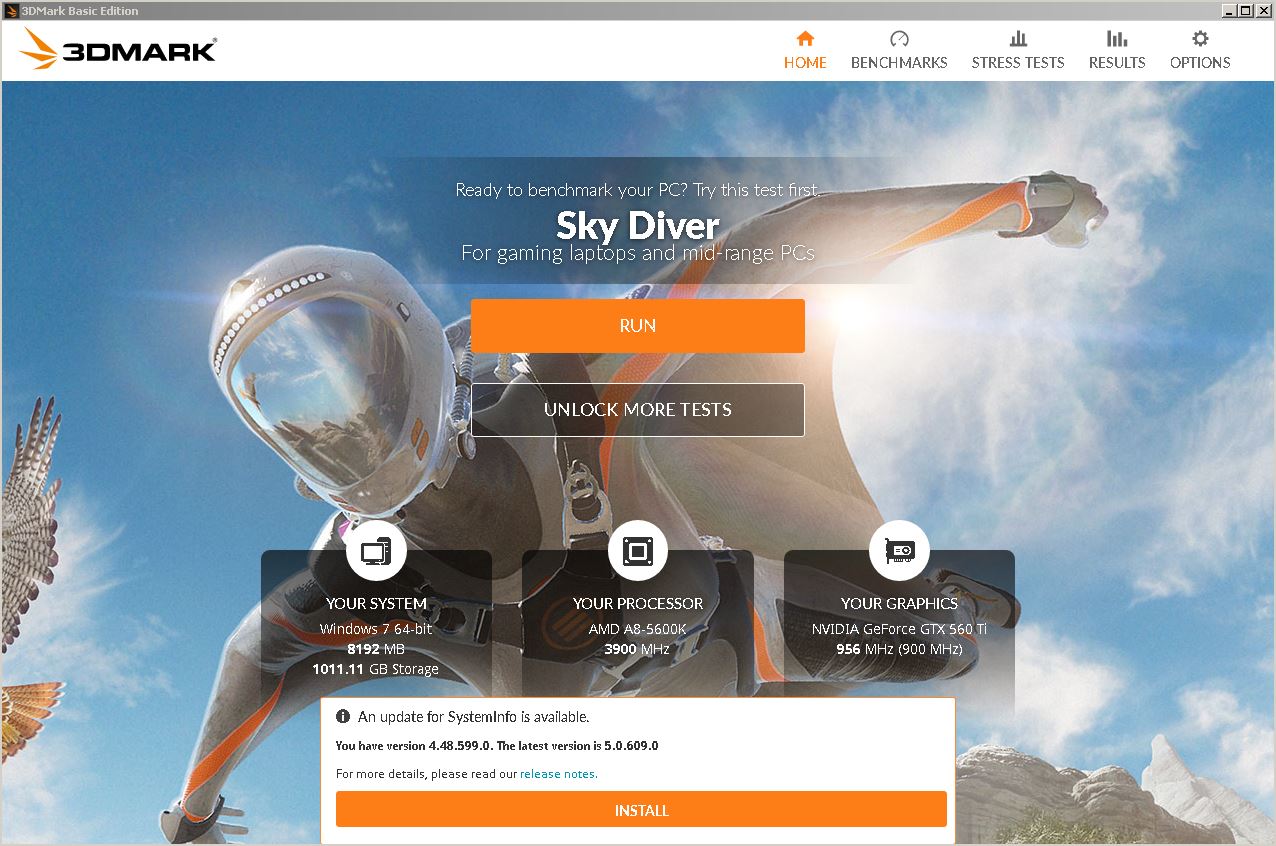Click the 8192 MB memory value

point(376,649)
